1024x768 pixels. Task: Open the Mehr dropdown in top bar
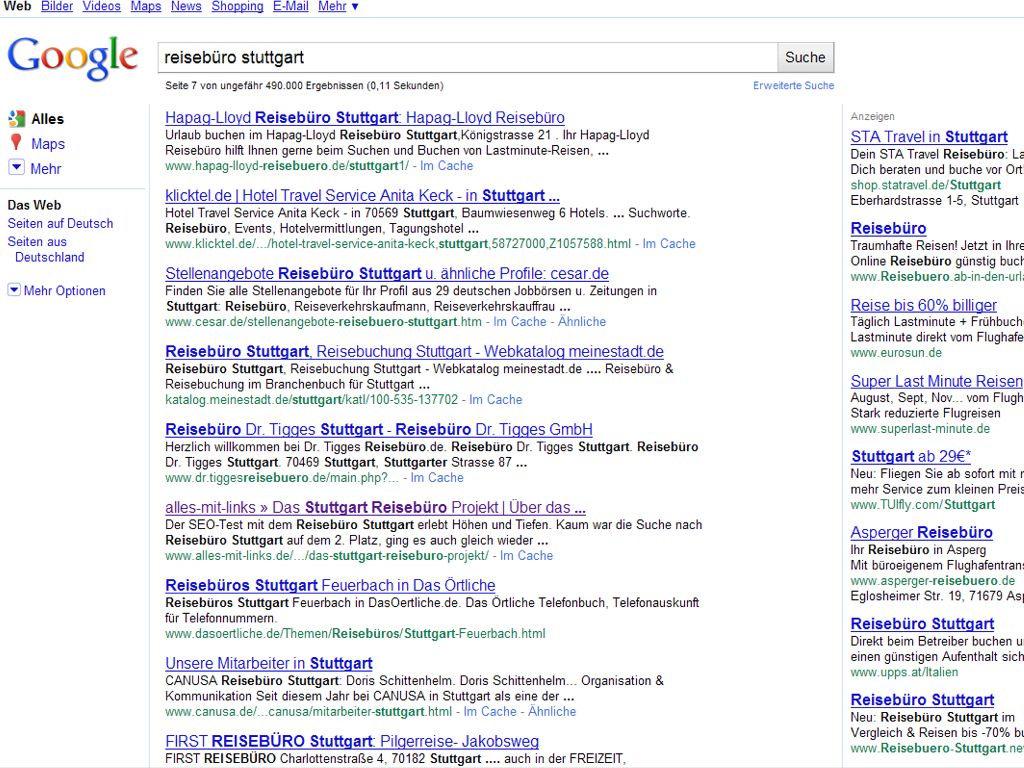coord(338,7)
